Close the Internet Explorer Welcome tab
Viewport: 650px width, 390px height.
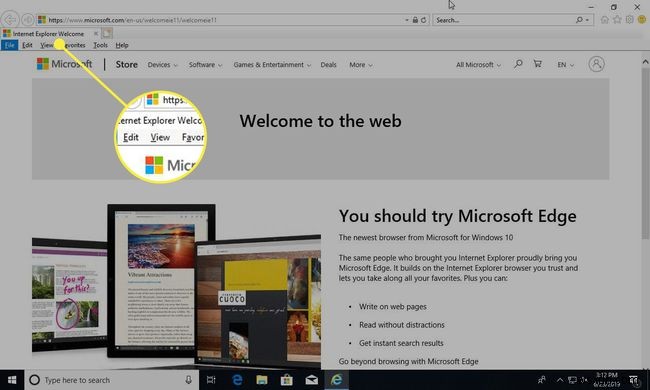coord(96,34)
